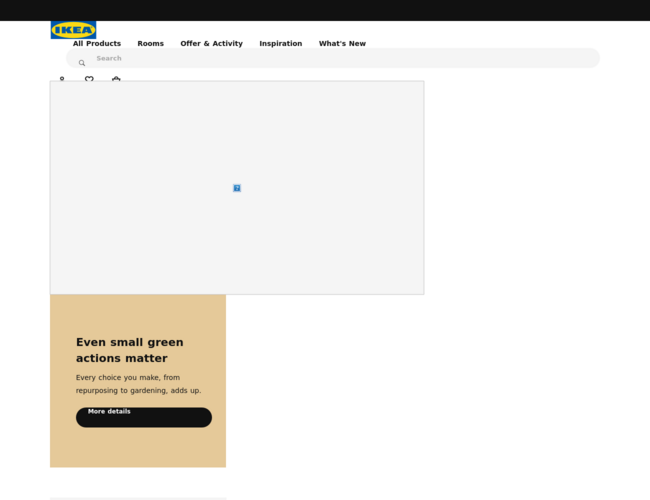Click the search magnifier icon
Image resolution: width=650 pixels, height=500 pixels.
[82, 63]
